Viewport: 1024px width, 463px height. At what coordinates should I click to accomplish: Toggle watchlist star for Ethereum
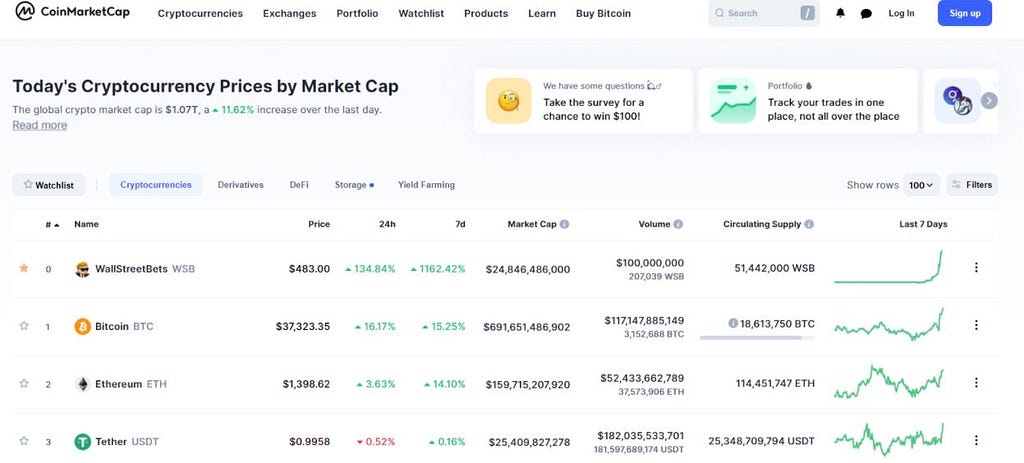click(24, 383)
